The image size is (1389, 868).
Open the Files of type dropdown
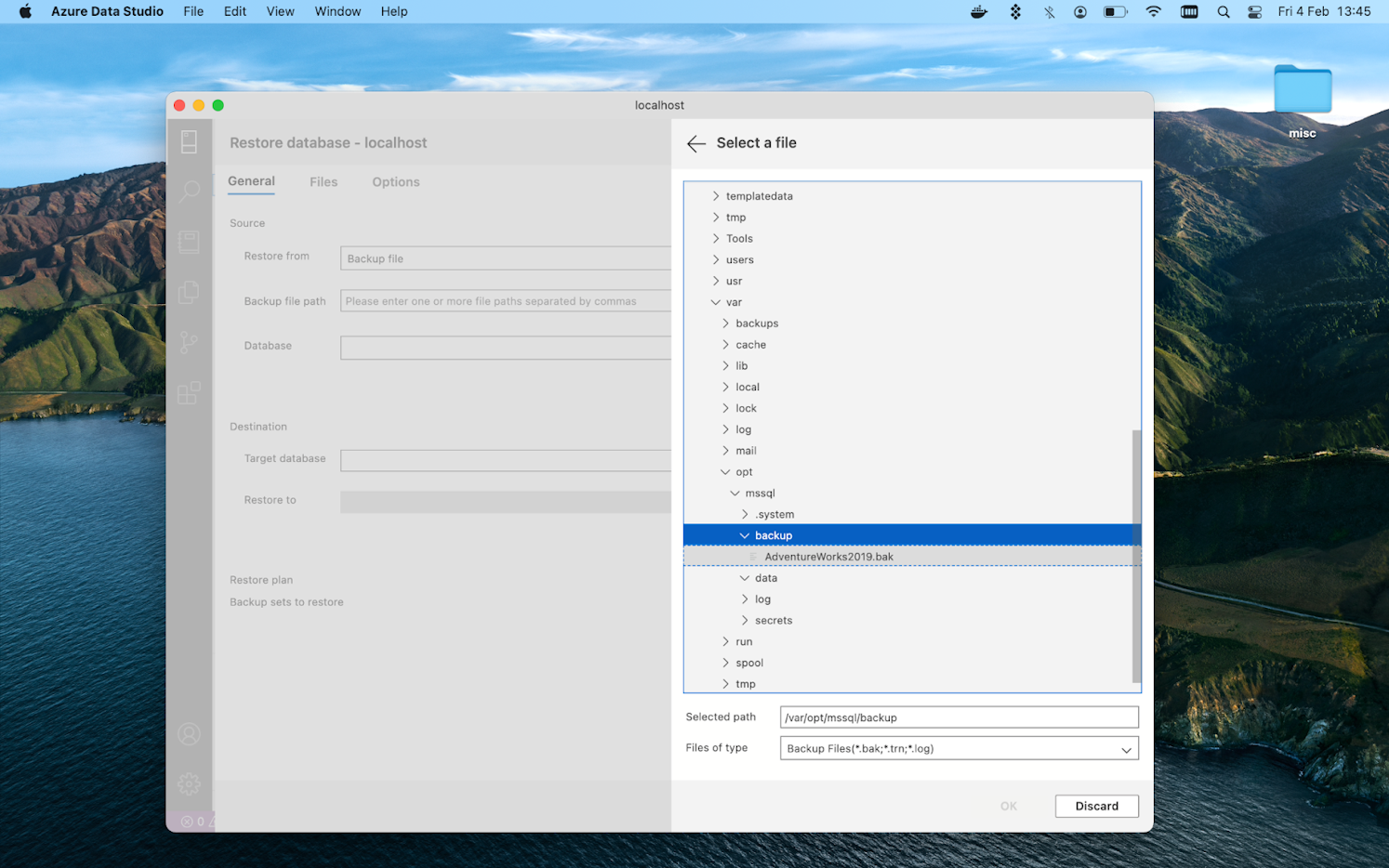tap(959, 748)
